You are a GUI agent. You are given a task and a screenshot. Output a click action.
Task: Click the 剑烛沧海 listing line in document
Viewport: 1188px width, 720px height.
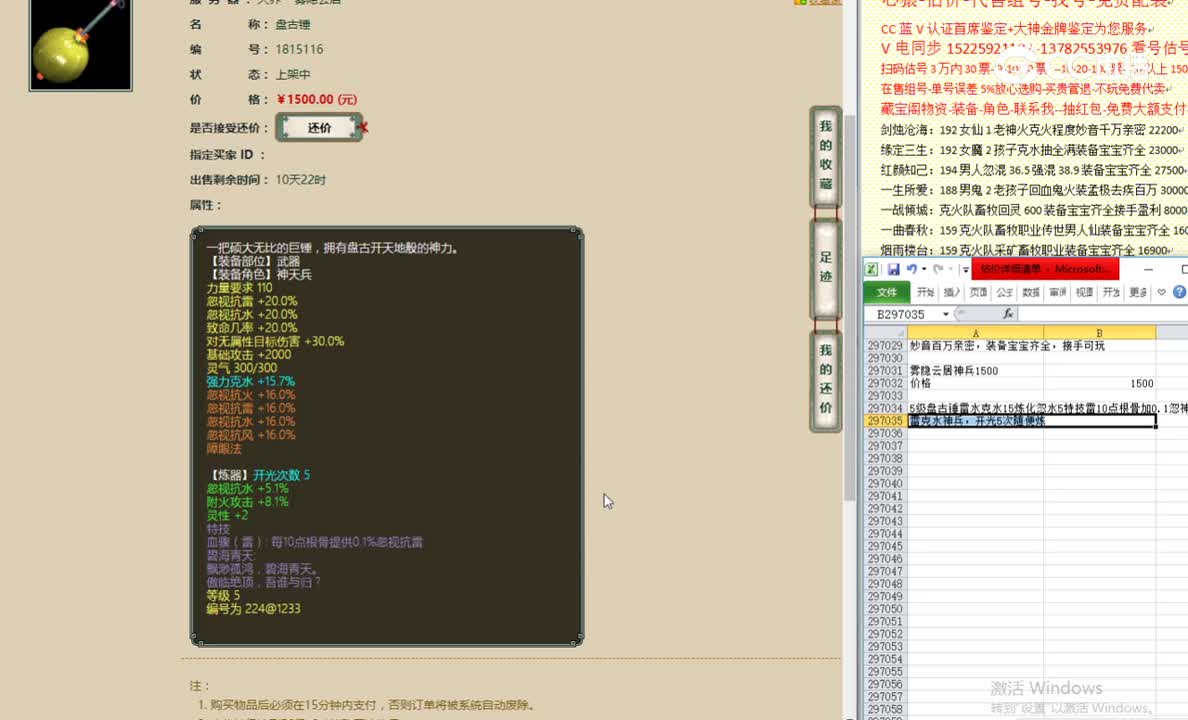[1033, 130]
